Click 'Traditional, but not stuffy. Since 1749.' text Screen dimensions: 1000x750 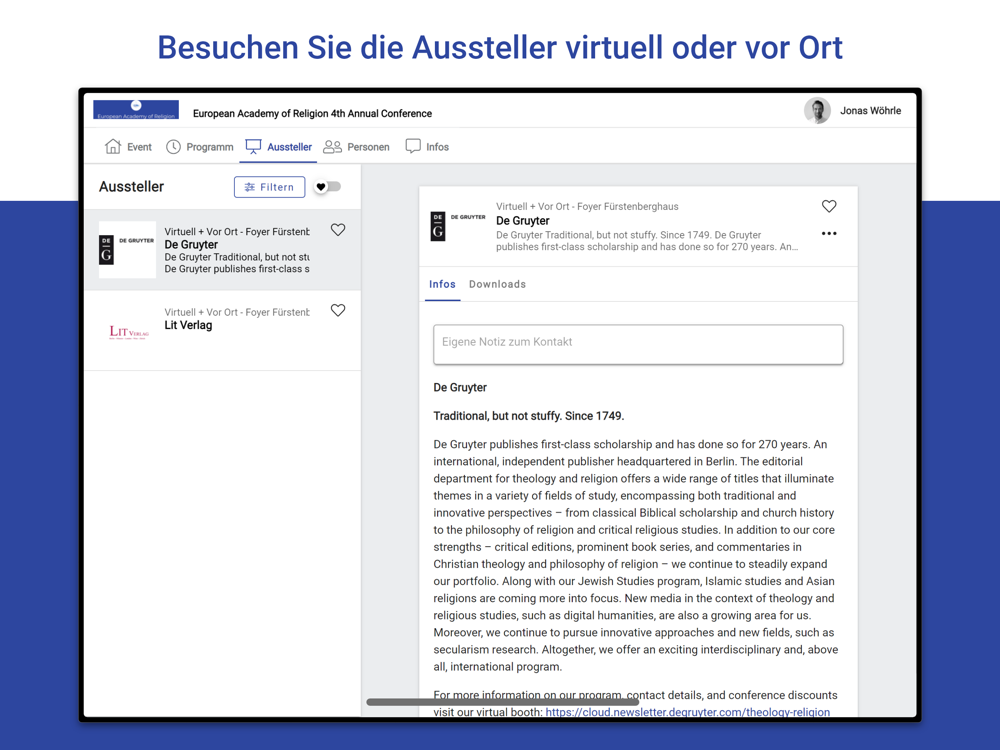(x=529, y=416)
